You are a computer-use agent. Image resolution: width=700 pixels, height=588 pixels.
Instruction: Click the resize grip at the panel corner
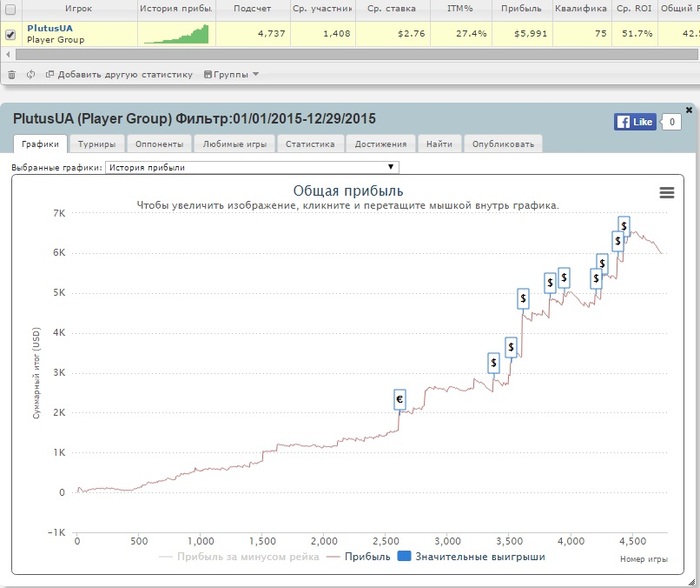click(x=692, y=582)
